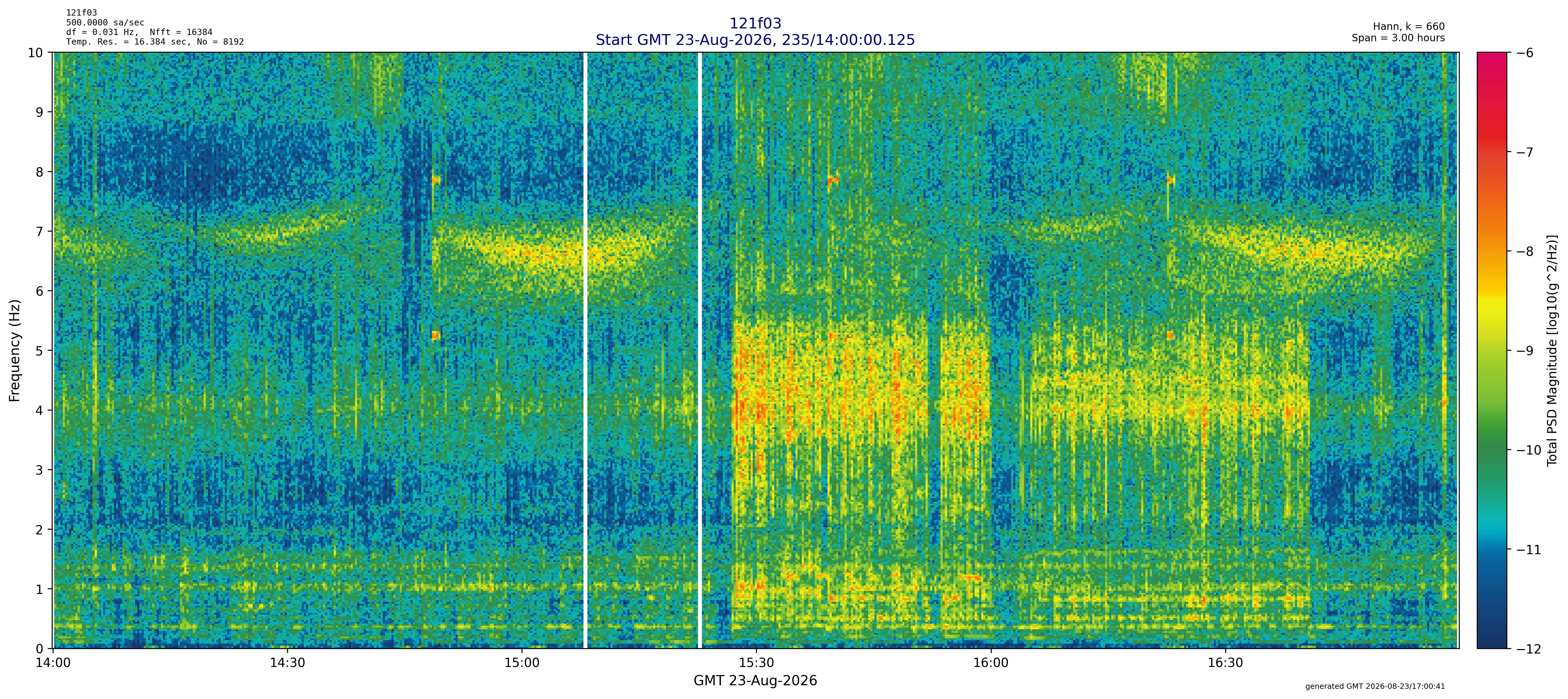The width and height of the screenshot is (1568, 699).
Task: Click the colorbar tick label "−10"
Action: coord(1529,451)
